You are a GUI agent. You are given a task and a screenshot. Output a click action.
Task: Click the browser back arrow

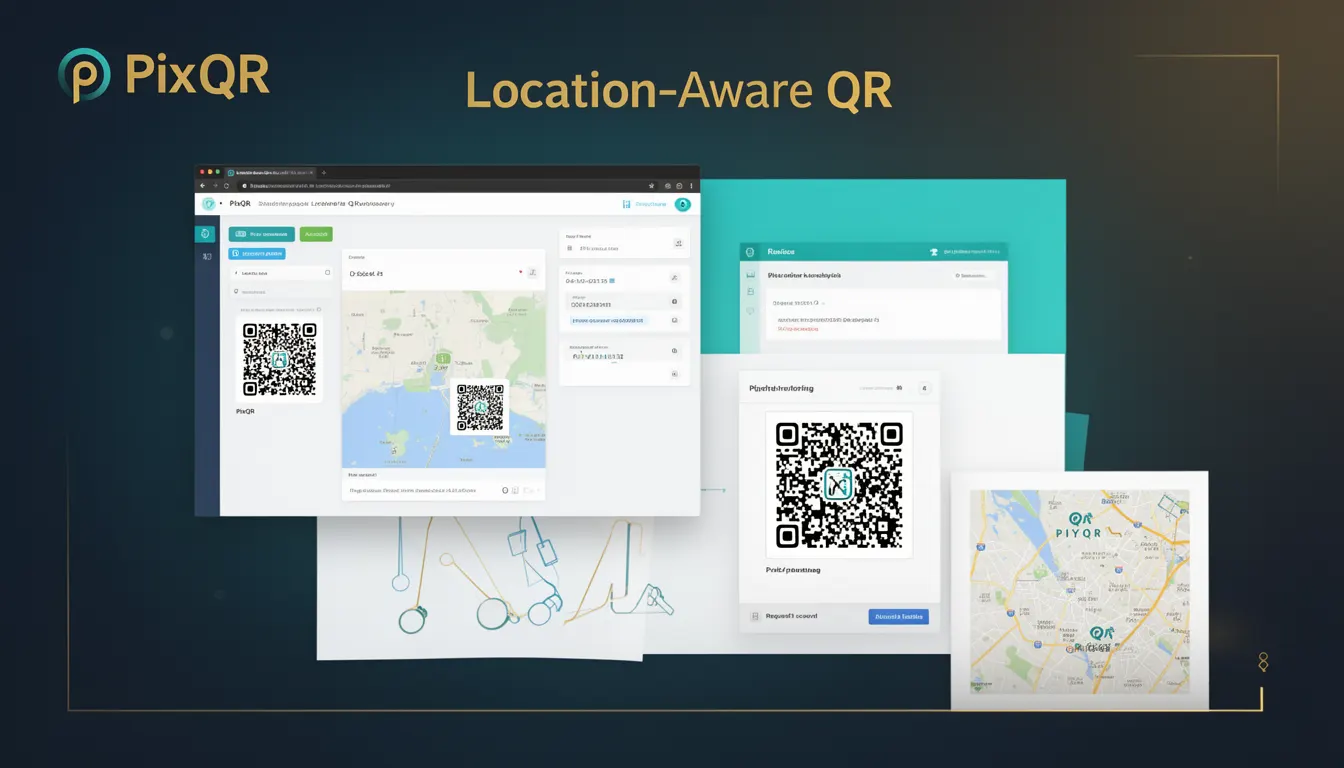203,186
